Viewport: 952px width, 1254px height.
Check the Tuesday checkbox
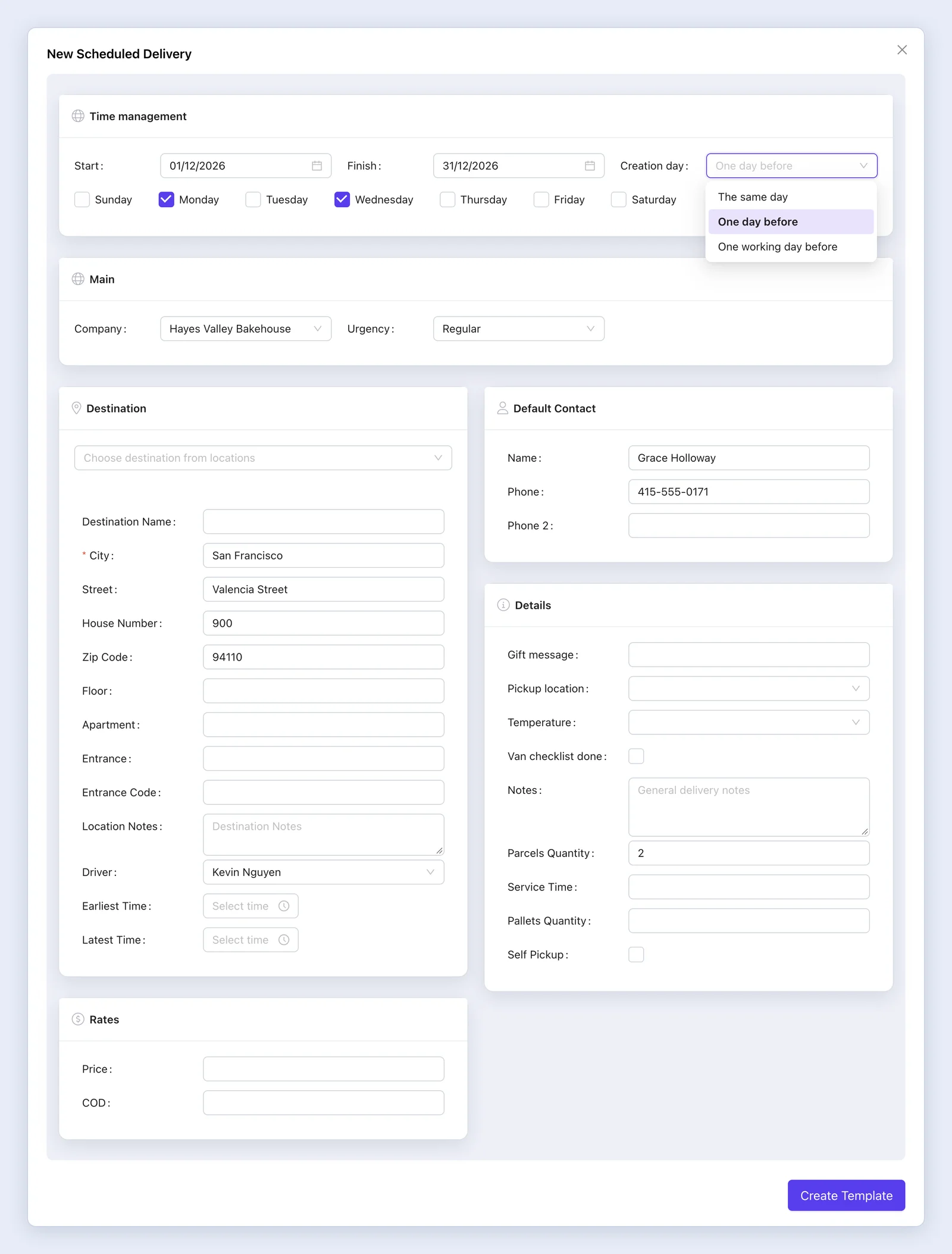point(253,199)
